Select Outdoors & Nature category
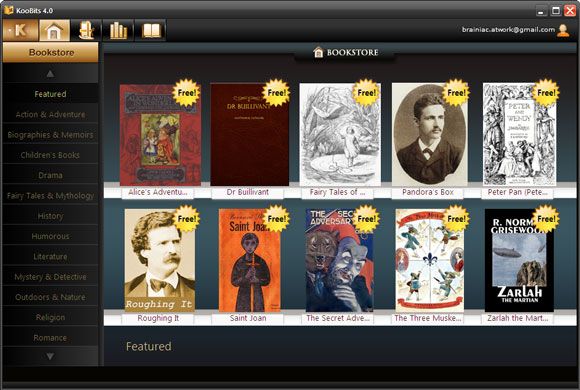This screenshot has height=390, width=580. (x=50, y=297)
